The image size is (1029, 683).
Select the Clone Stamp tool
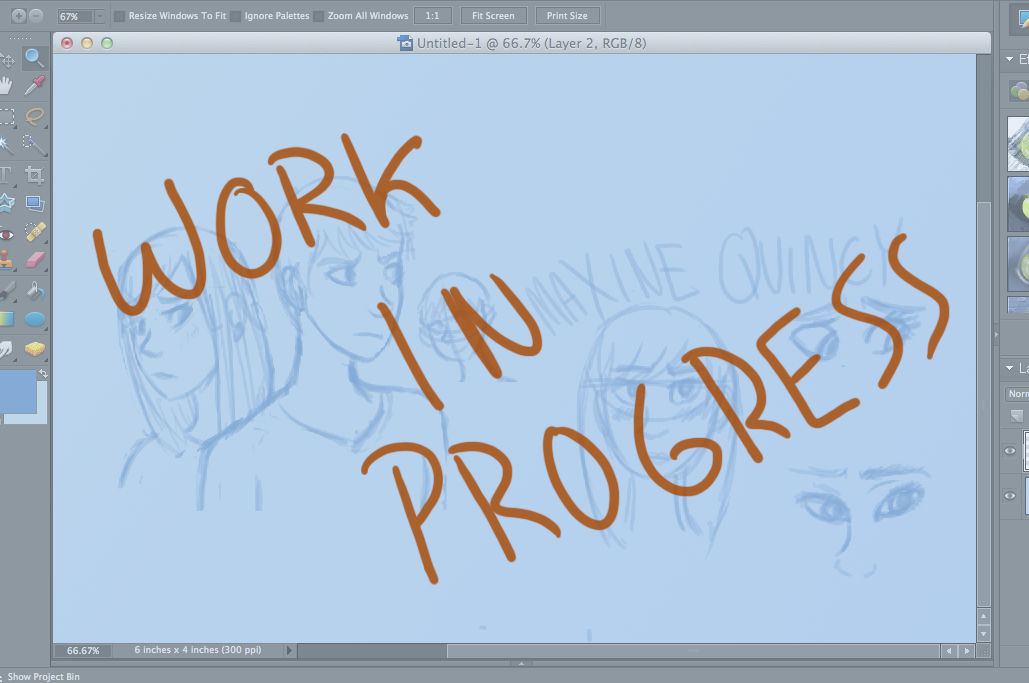click(7, 260)
